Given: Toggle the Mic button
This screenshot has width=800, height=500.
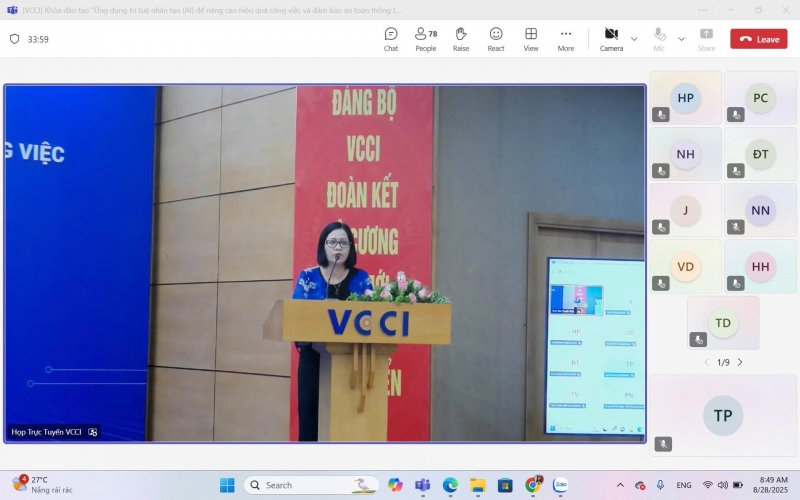Looking at the screenshot, I should [660, 39].
